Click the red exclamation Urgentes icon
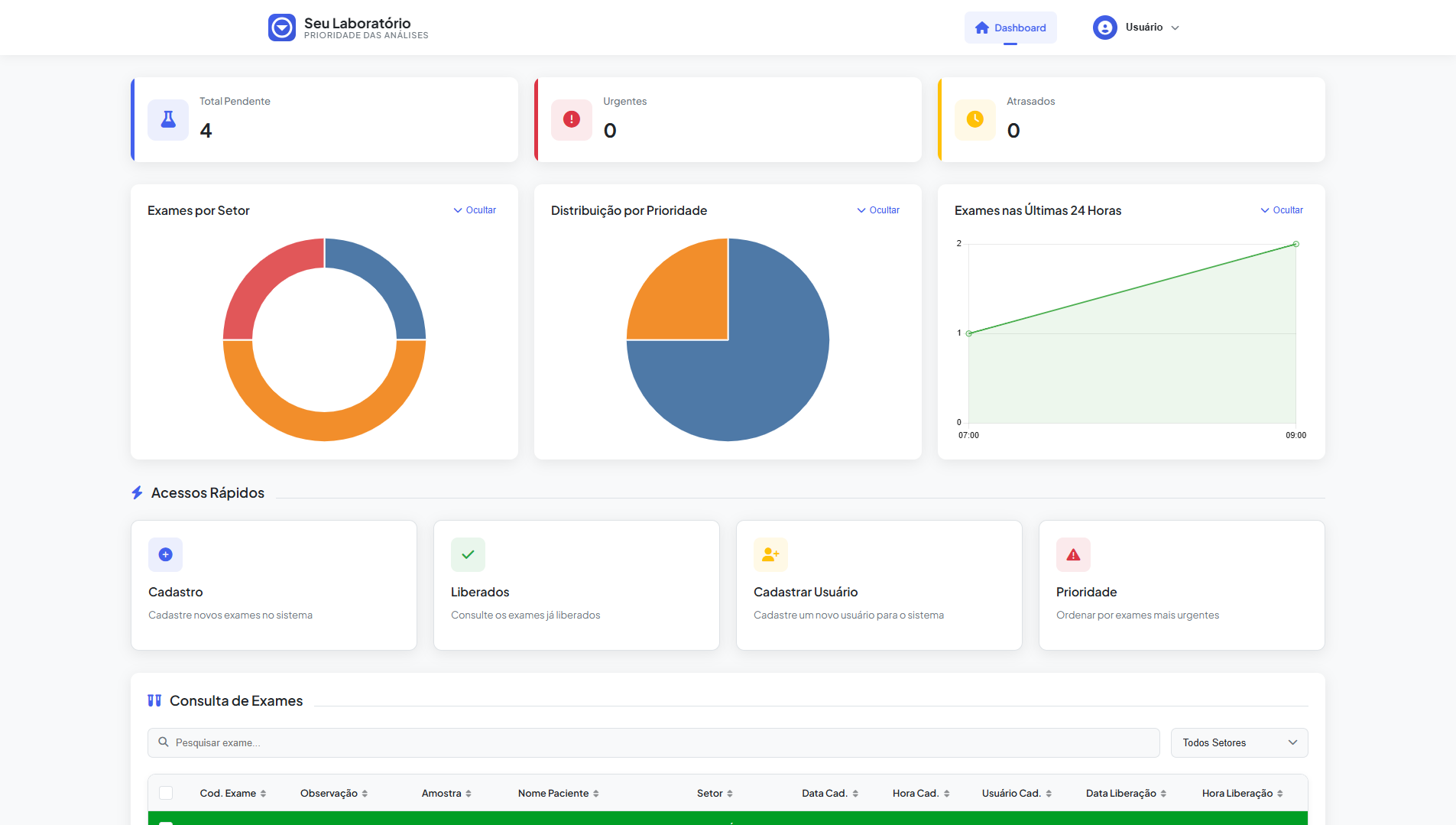The height and width of the screenshot is (825, 1456). [x=571, y=119]
